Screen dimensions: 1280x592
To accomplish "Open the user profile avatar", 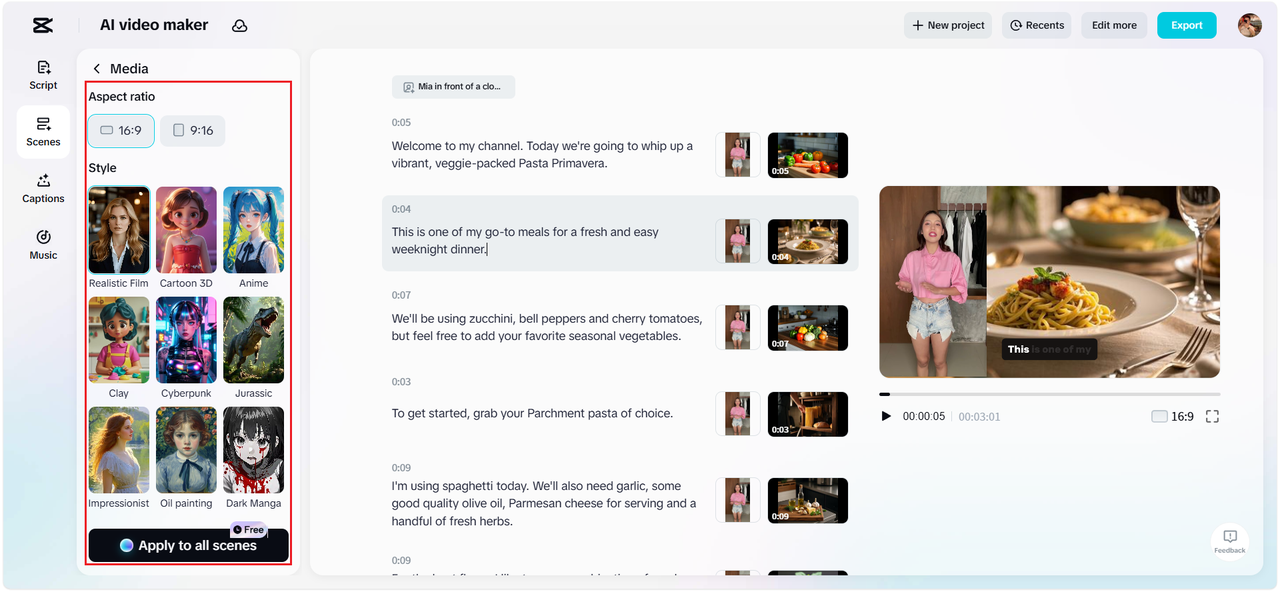I will click(x=1249, y=25).
